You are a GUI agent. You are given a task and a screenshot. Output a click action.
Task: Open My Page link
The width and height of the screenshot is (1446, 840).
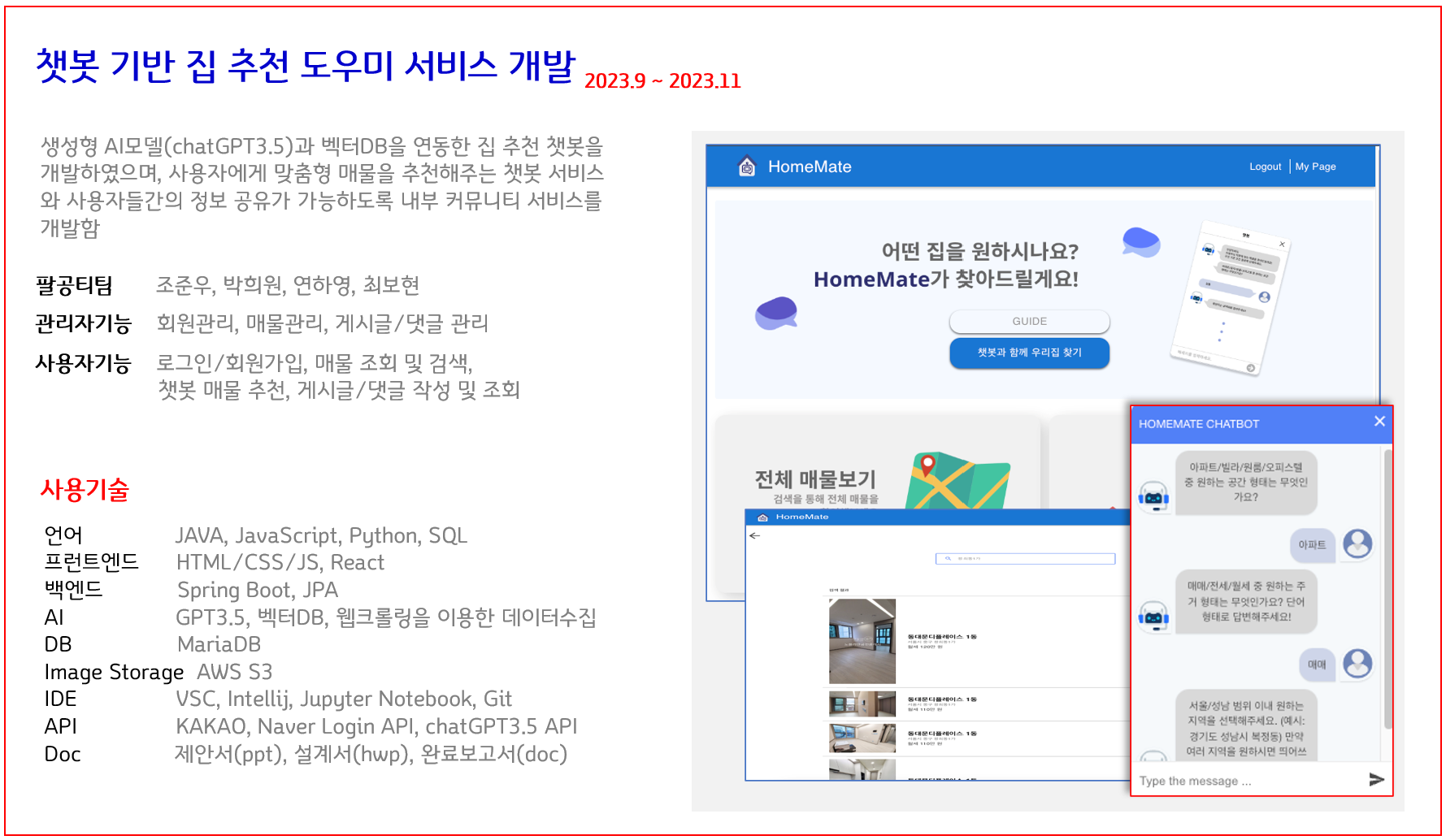[x=1315, y=167]
